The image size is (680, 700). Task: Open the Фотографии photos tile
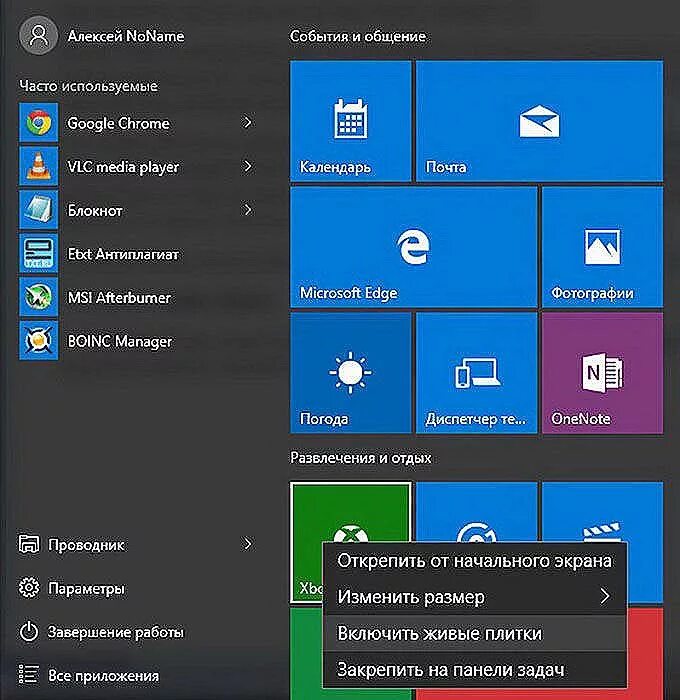point(602,247)
